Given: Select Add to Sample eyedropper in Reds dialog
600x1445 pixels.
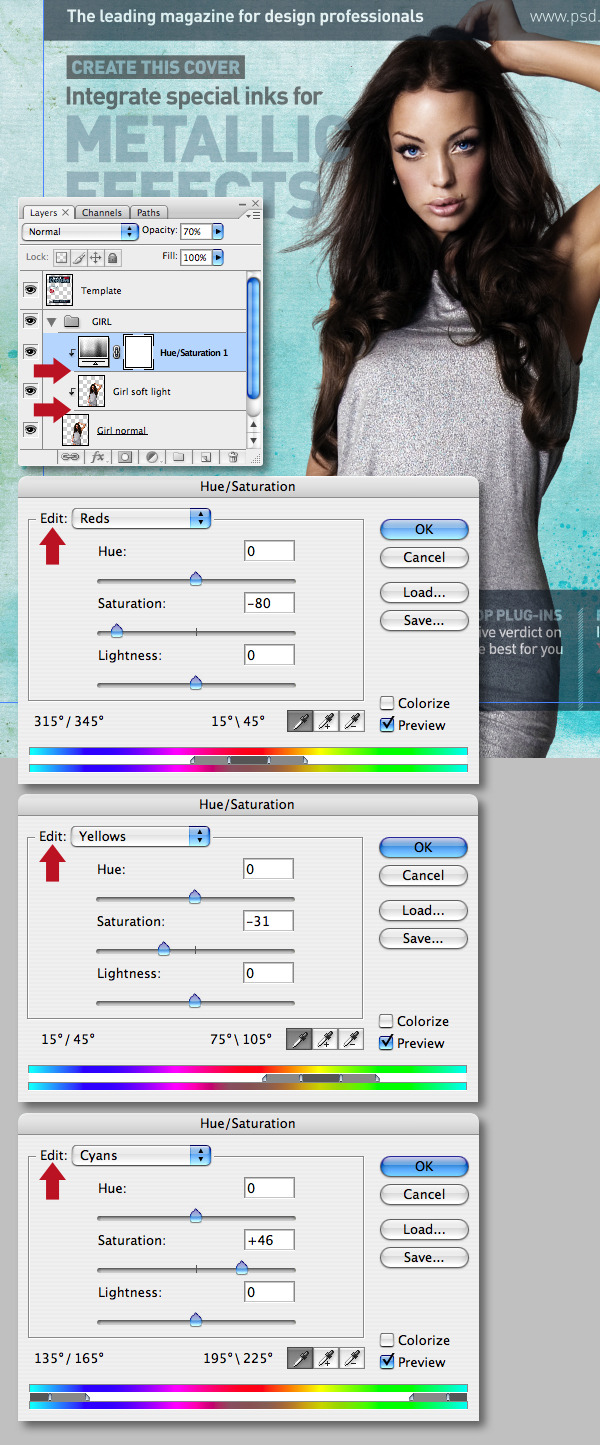Looking at the screenshot, I should point(325,721).
